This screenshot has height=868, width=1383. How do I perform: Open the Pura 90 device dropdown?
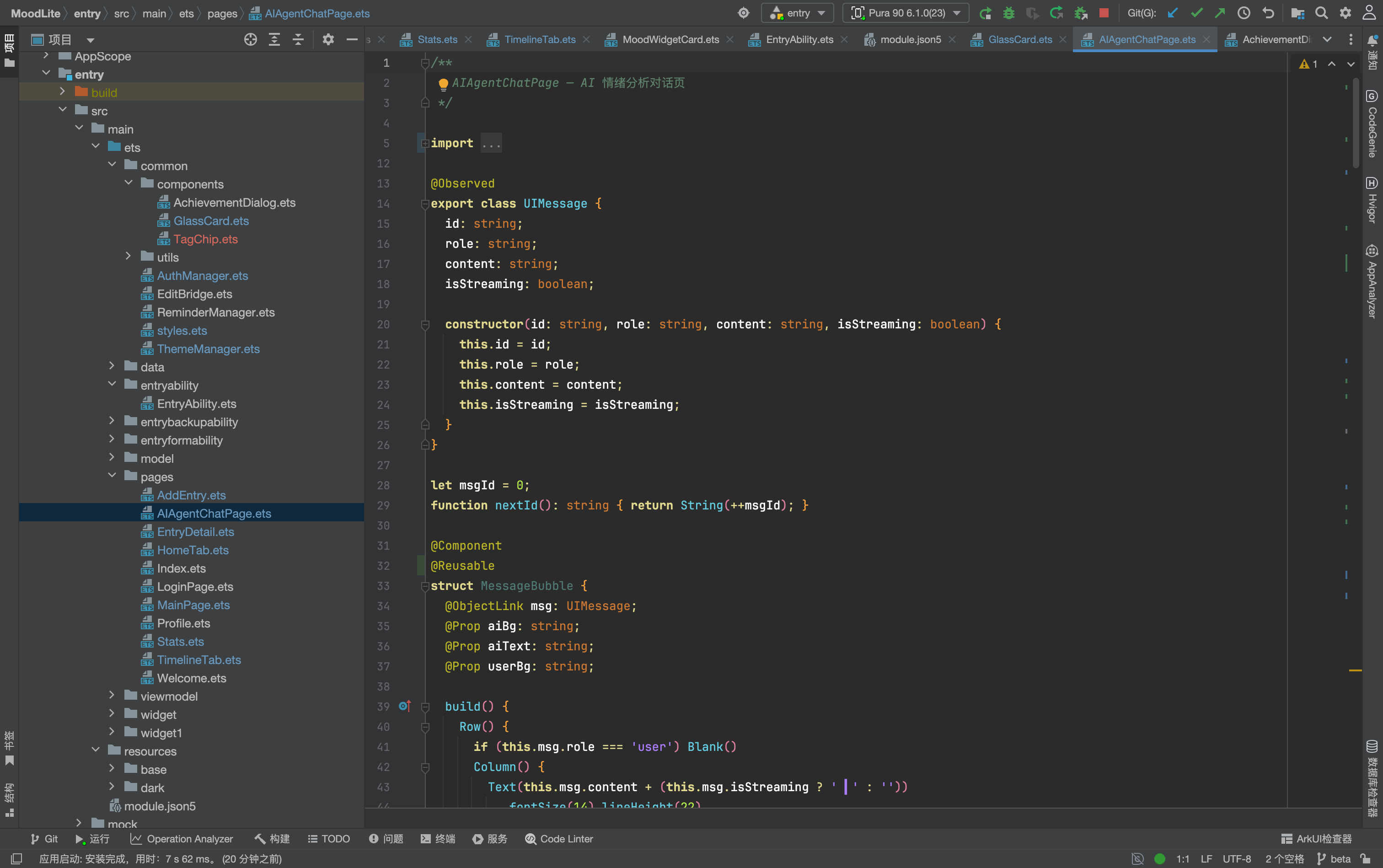click(906, 13)
